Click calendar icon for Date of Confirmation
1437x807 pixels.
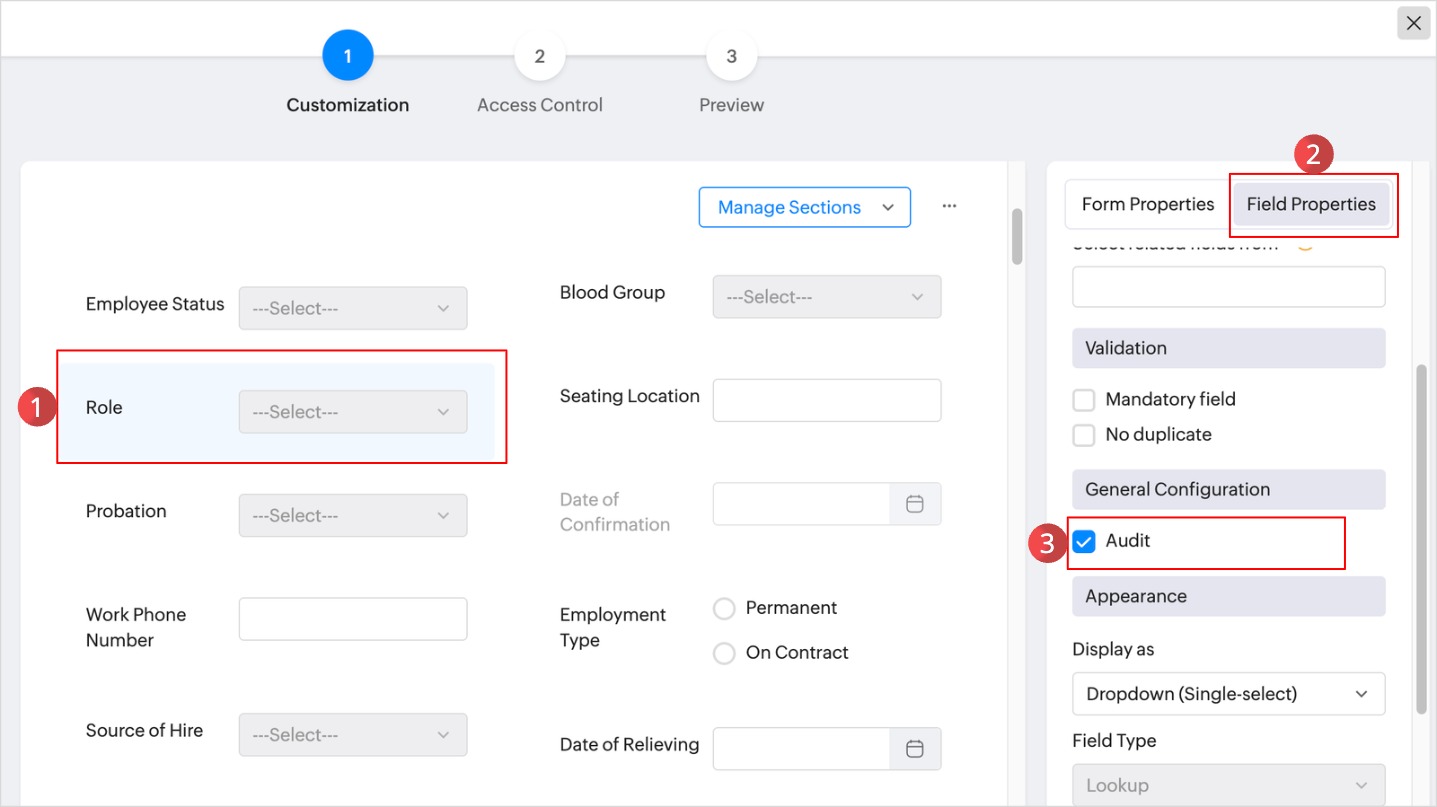[914, 504]
